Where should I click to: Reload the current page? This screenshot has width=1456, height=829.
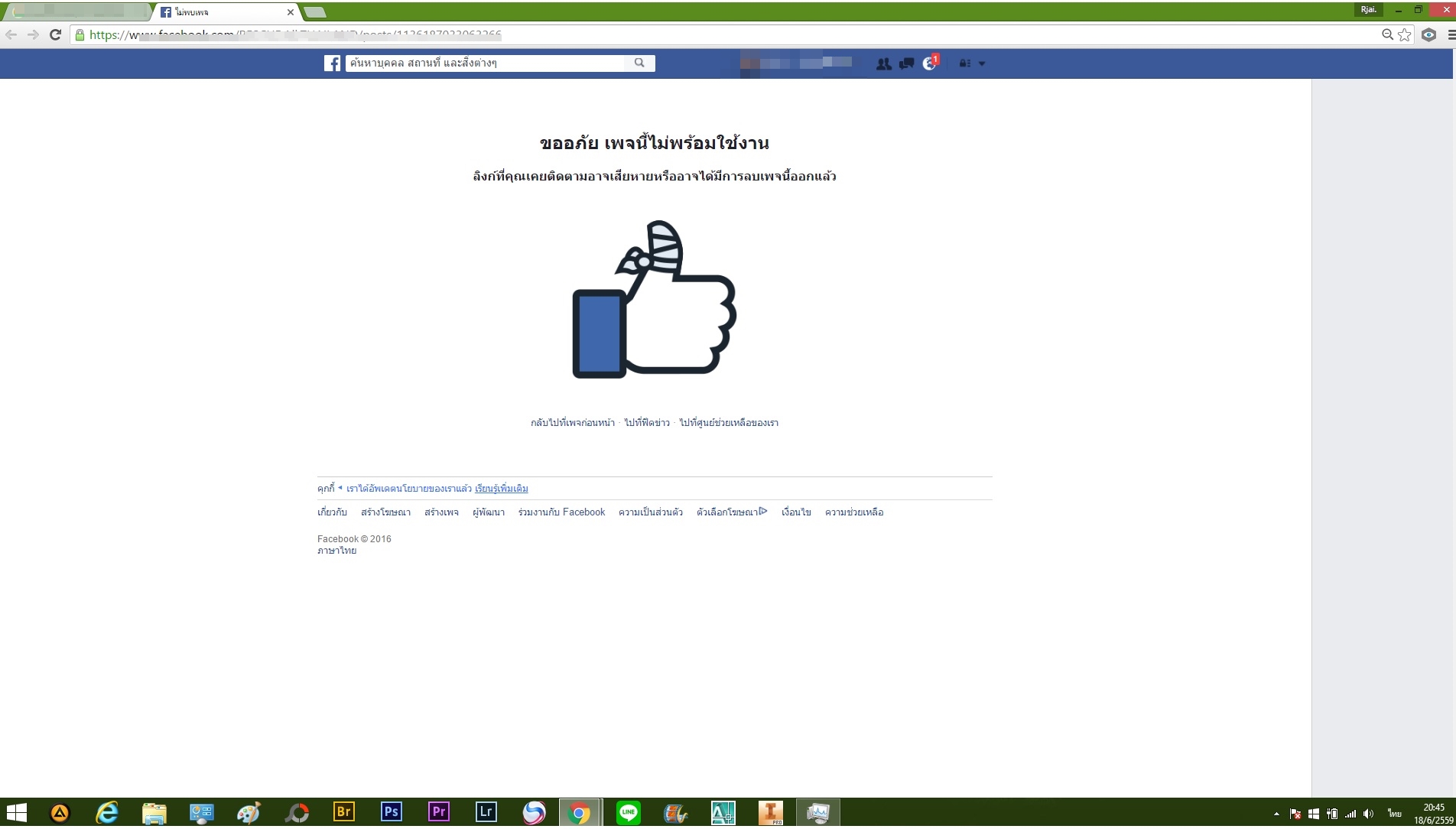(55, 34)
